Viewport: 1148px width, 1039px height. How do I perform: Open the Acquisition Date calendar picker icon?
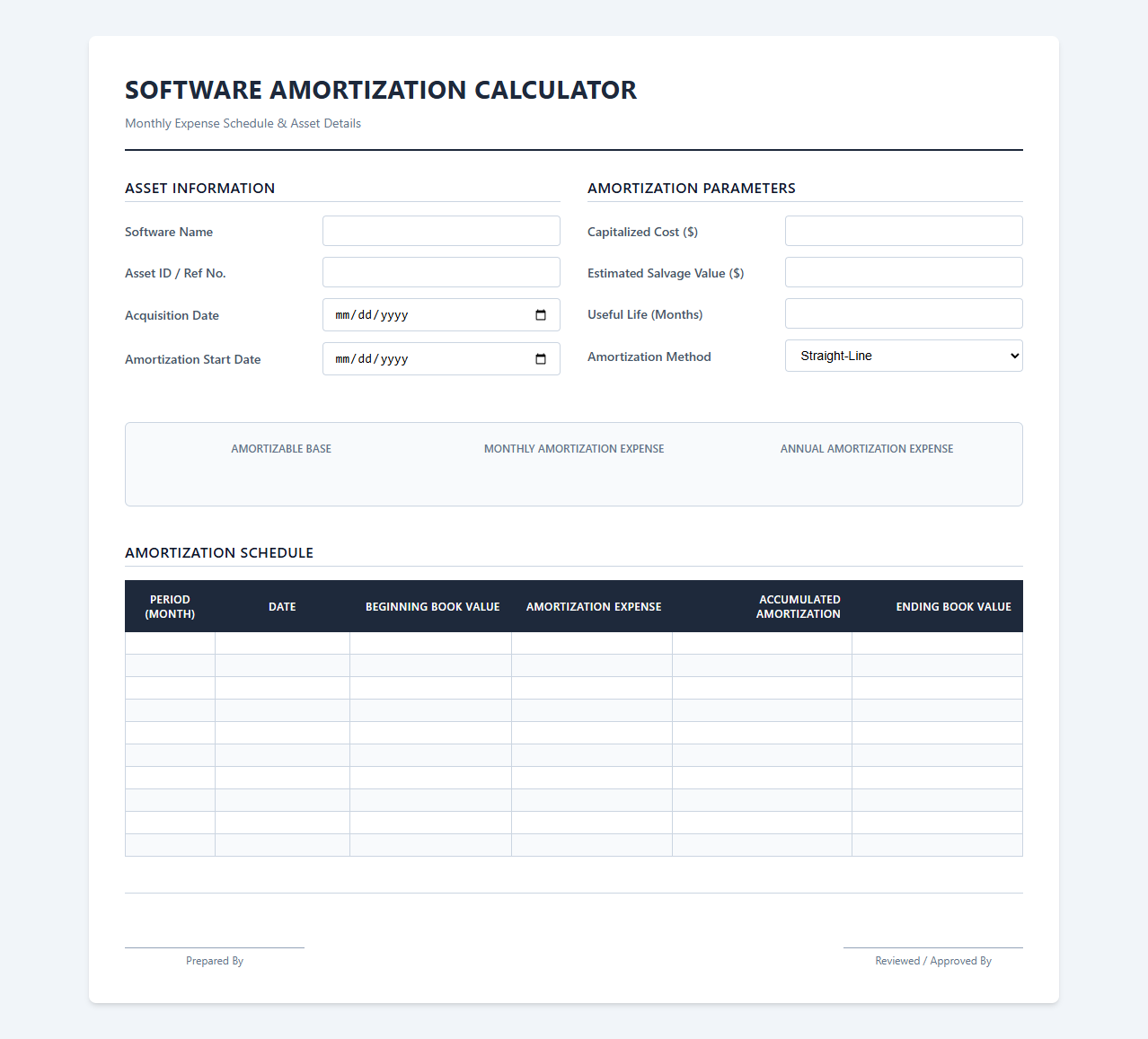point(541,315)
